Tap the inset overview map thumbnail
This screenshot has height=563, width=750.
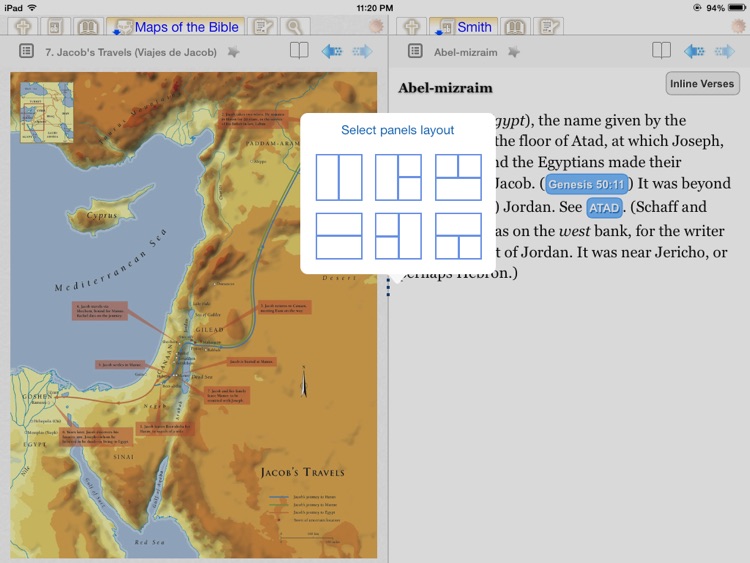pyautogui.click(x=46, y=112)
